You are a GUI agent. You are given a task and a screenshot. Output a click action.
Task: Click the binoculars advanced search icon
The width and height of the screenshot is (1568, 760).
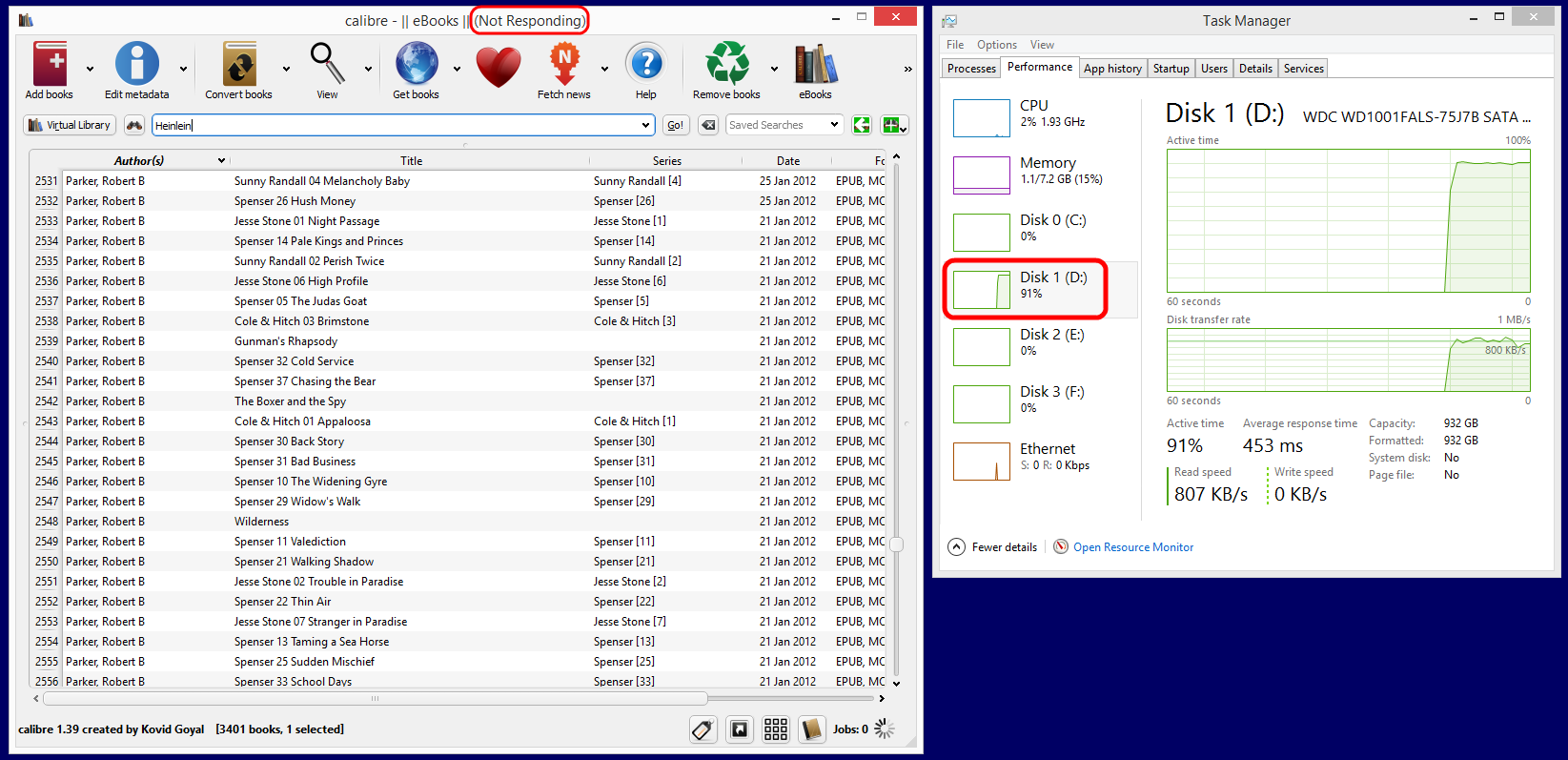(x=134, y=125)
